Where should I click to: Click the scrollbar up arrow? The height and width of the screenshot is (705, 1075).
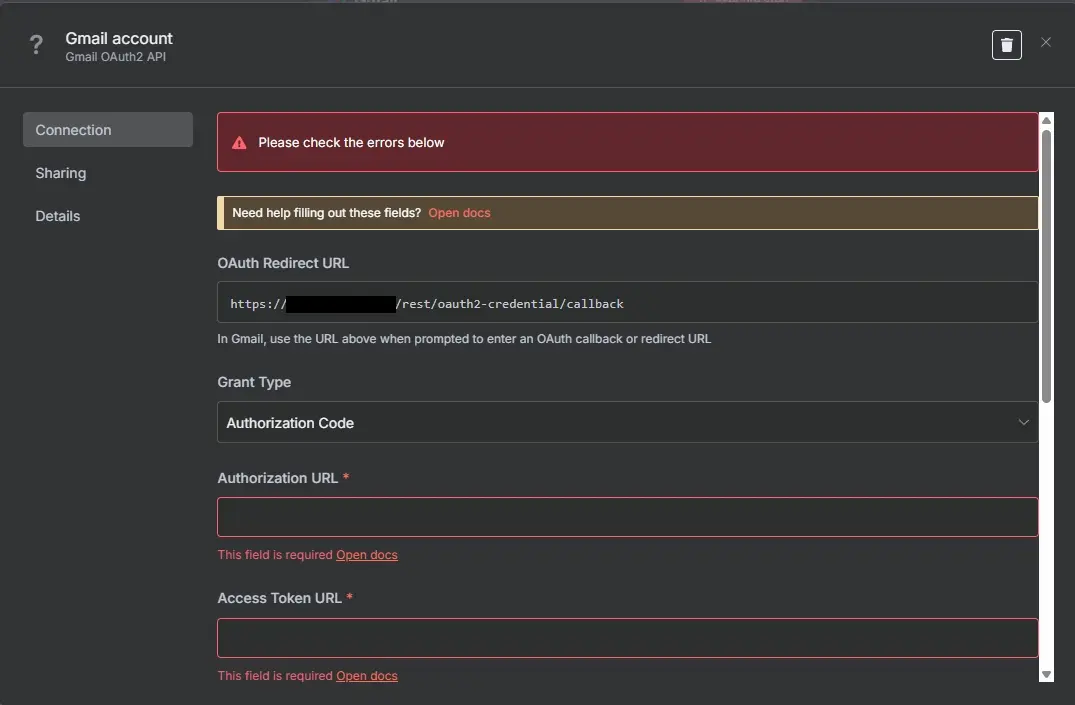pos(1047,120)
